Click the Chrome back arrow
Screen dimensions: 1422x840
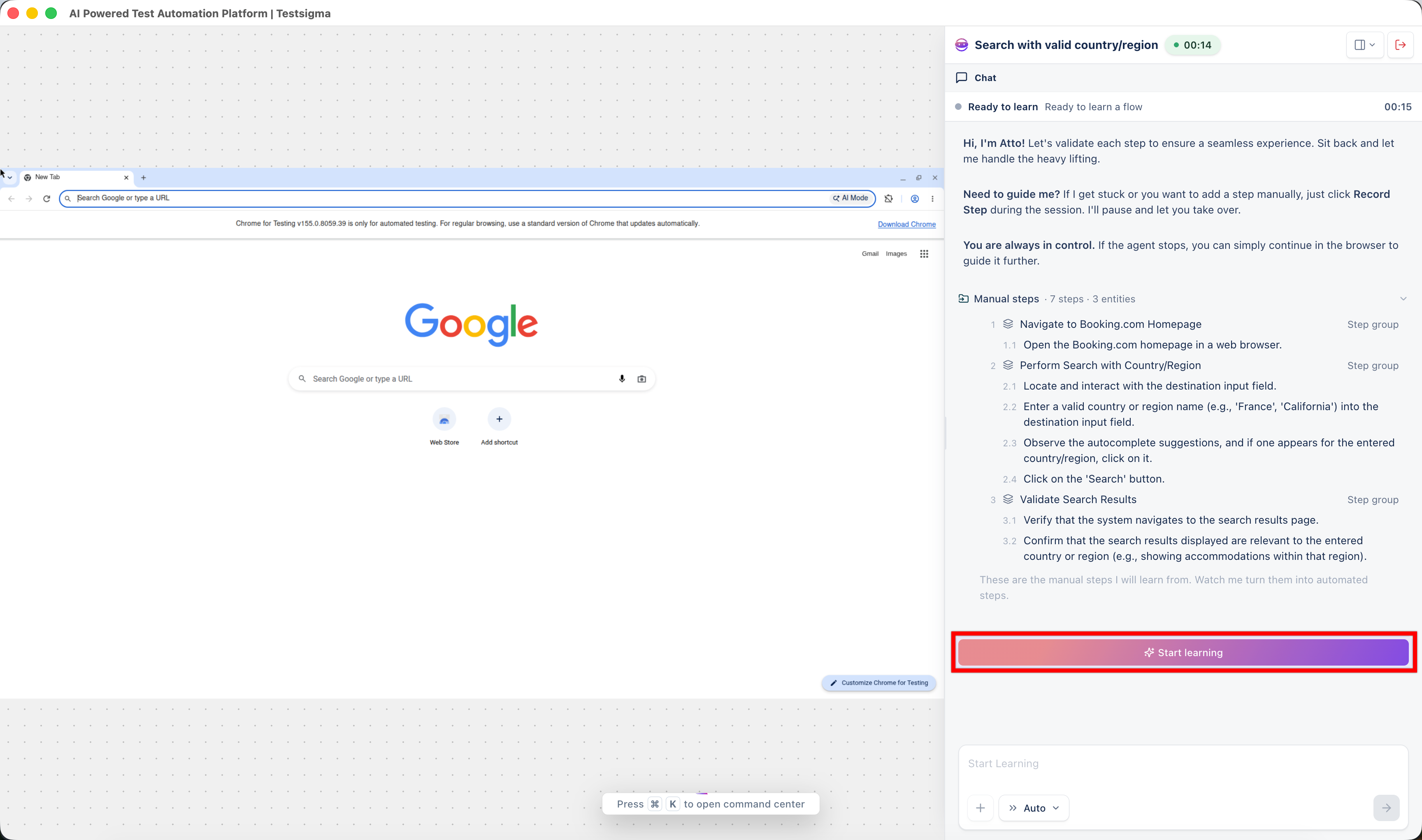coord(12,199)
